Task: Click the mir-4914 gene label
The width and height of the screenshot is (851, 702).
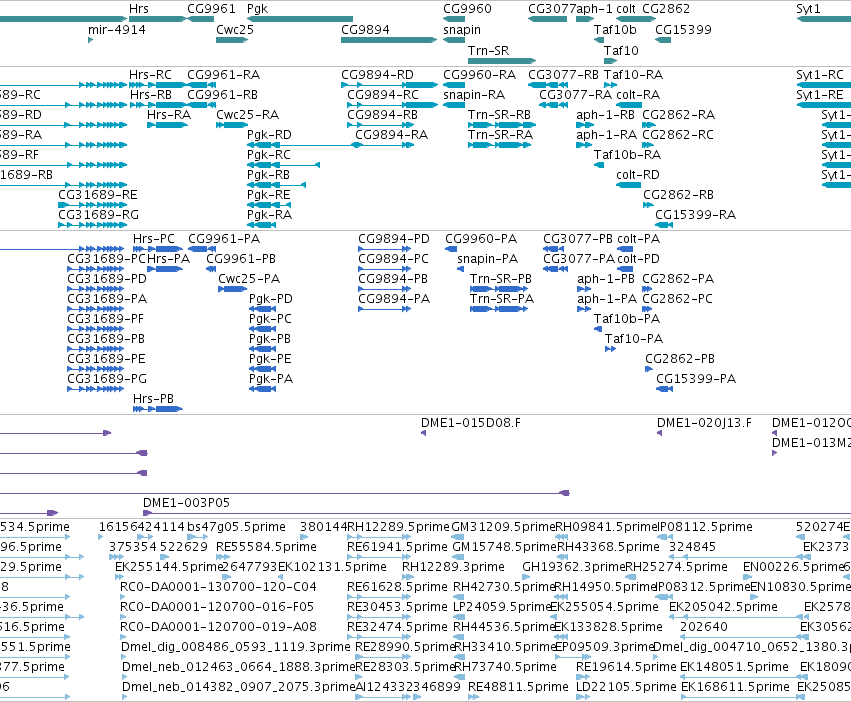Action: pyautogui.click(x=117, y=30)
